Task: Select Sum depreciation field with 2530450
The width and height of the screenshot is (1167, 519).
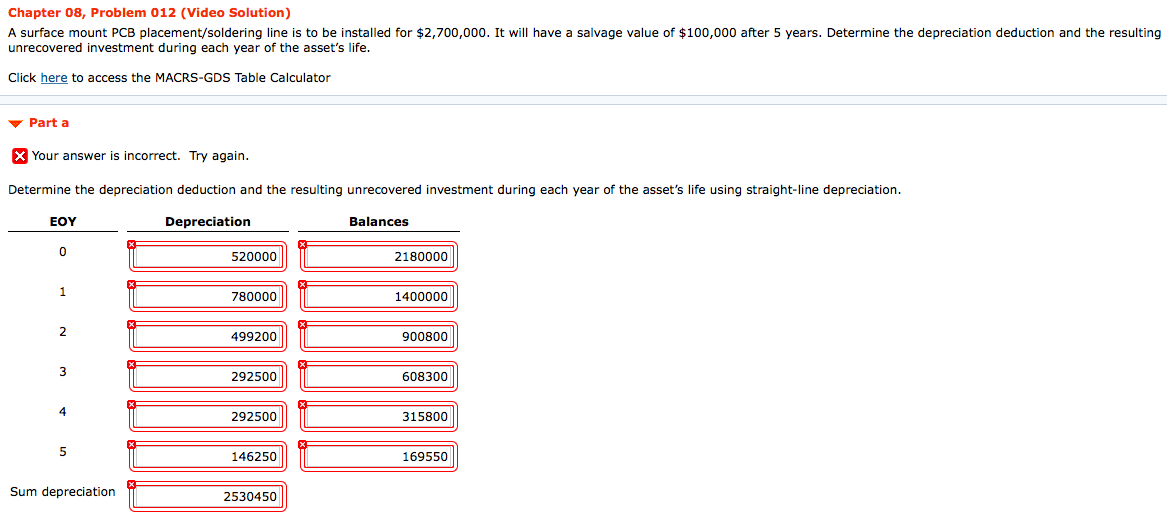Action: (208, 497)
